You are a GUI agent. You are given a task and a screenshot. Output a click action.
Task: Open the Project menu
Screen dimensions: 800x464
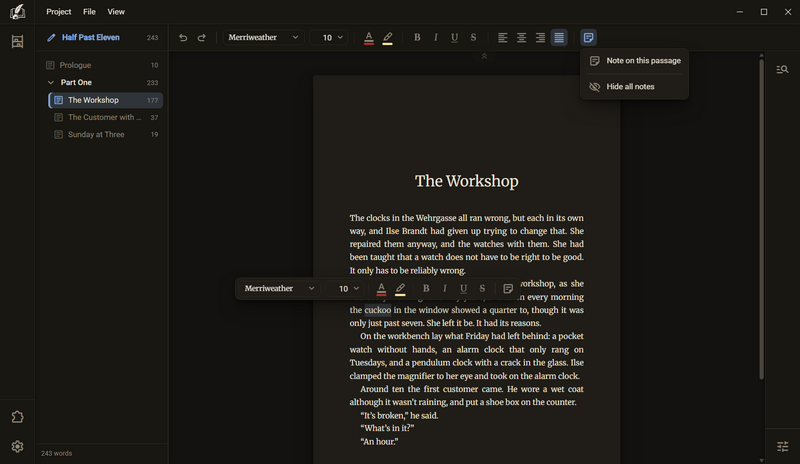pos(59,12)
